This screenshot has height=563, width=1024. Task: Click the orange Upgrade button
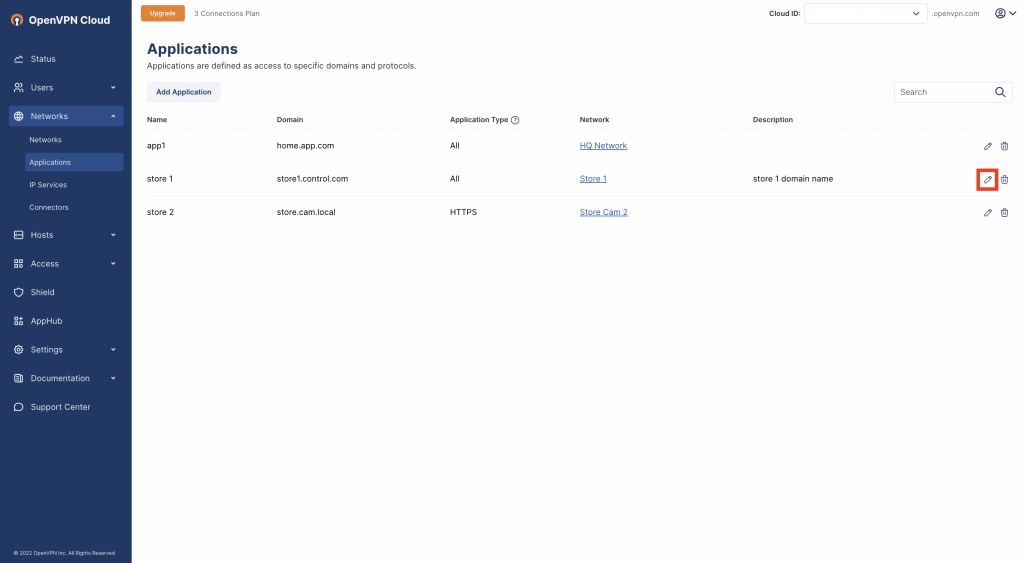coord(163,13)
